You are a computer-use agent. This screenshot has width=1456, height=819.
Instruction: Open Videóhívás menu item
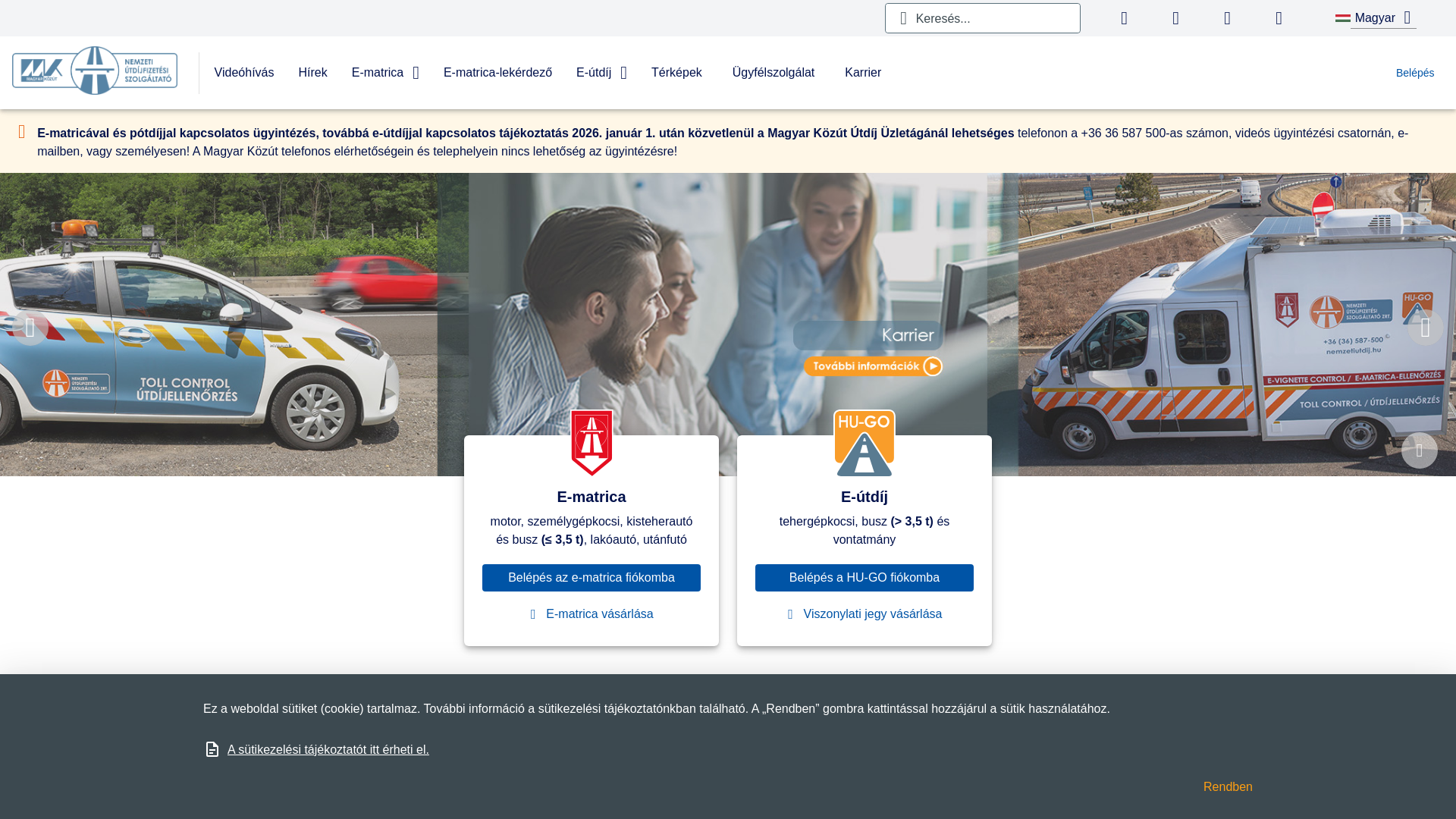pos(244,73)
